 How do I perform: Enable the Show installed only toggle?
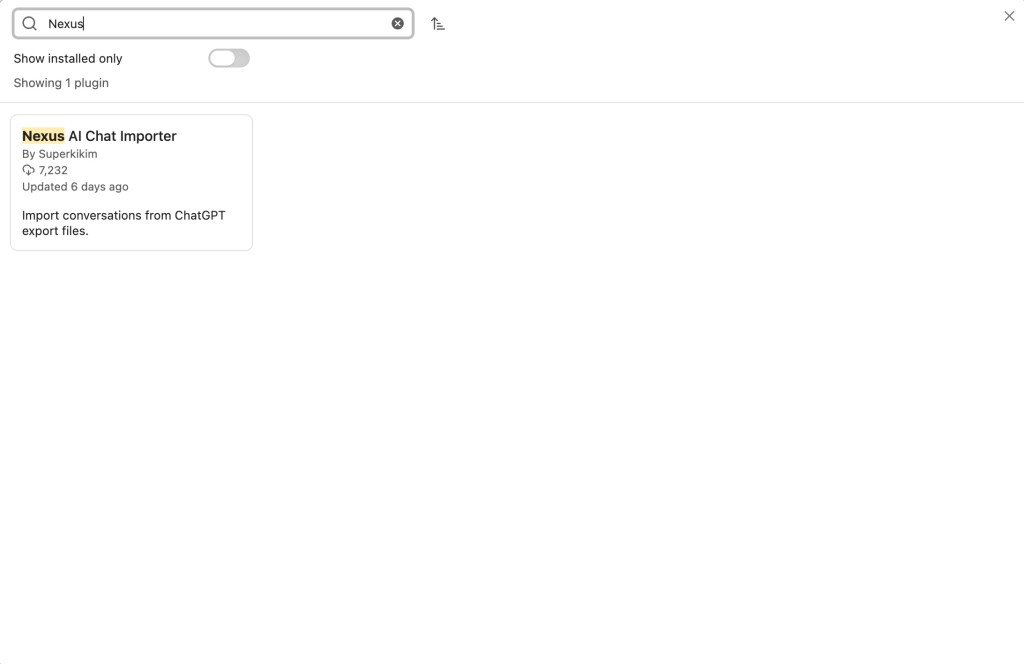(229, 58)
